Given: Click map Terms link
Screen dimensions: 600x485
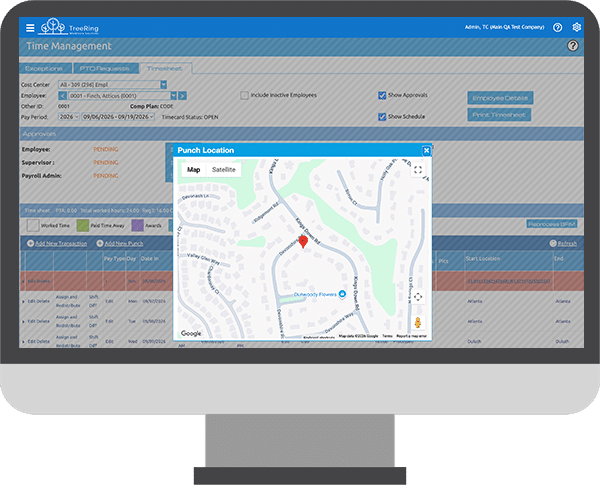Looking at the screenshot, I should 387,336.
